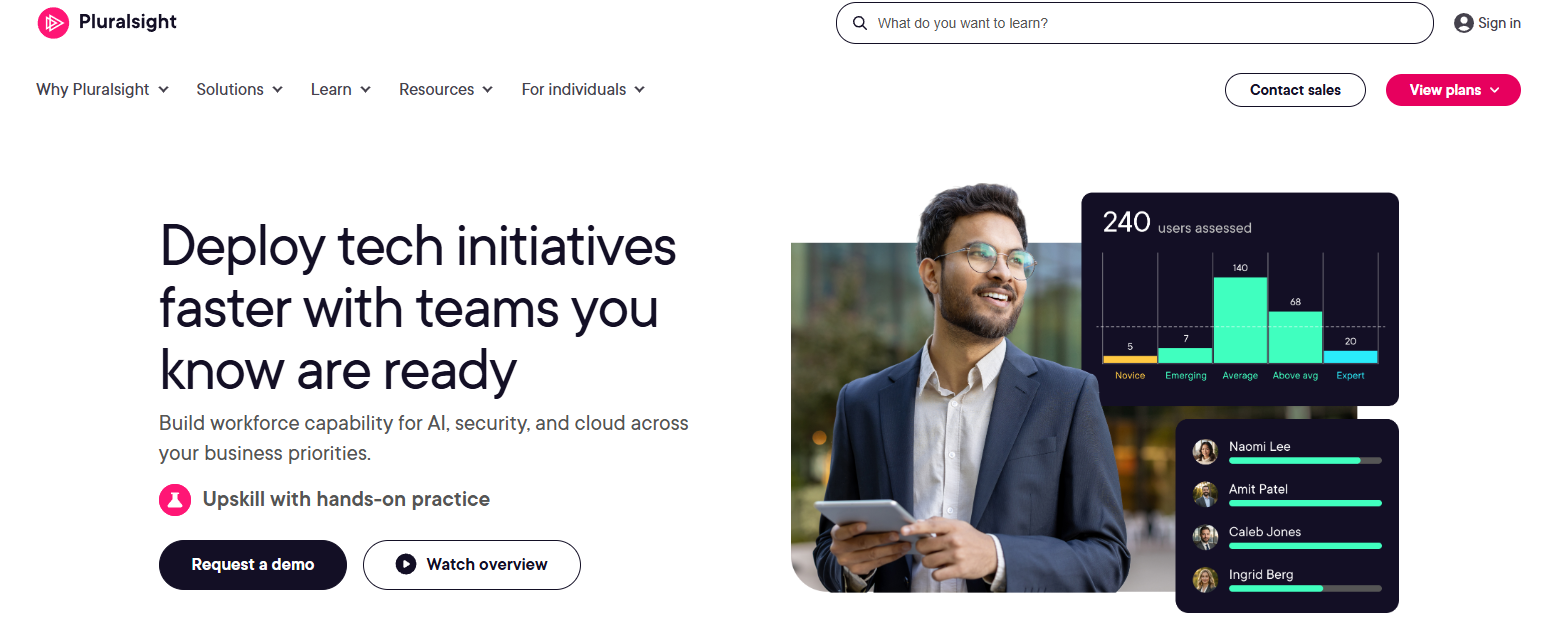Open the Solutions menu
The width and height of the screenshot is (1550, 642).
(x=239, y=89)
